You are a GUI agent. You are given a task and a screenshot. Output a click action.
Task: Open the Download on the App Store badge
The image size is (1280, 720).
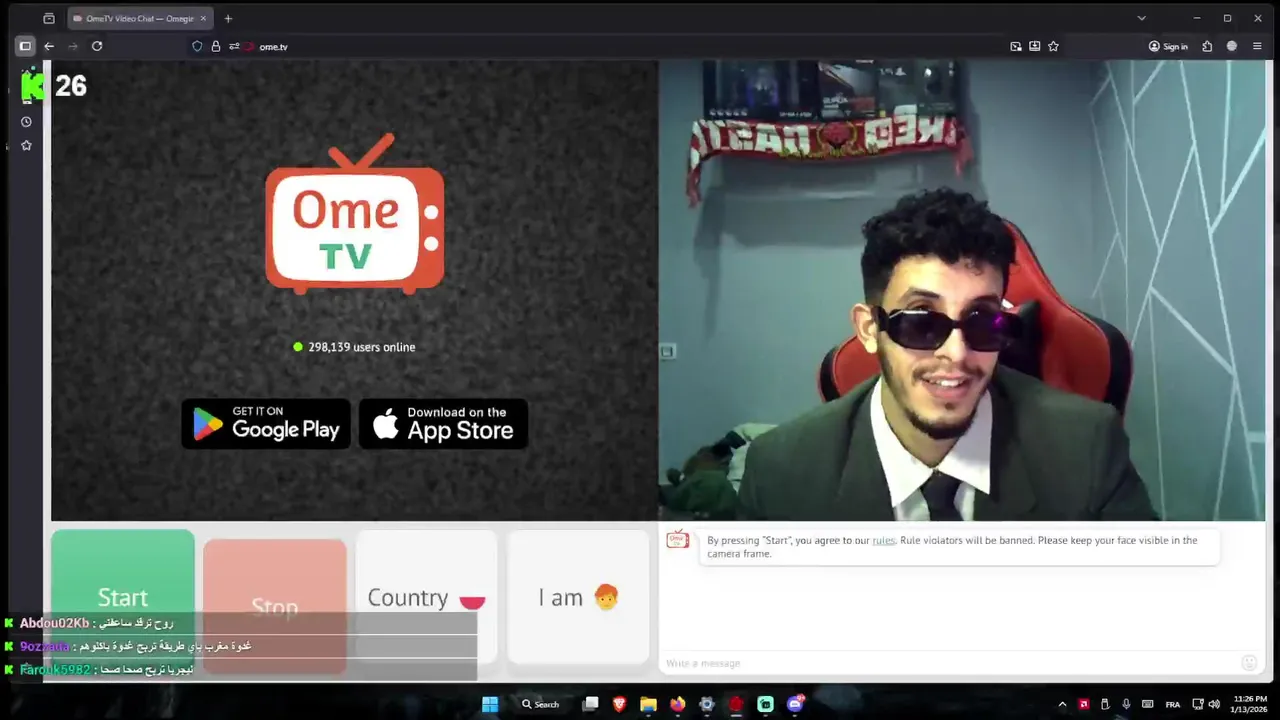click(443, 424)
